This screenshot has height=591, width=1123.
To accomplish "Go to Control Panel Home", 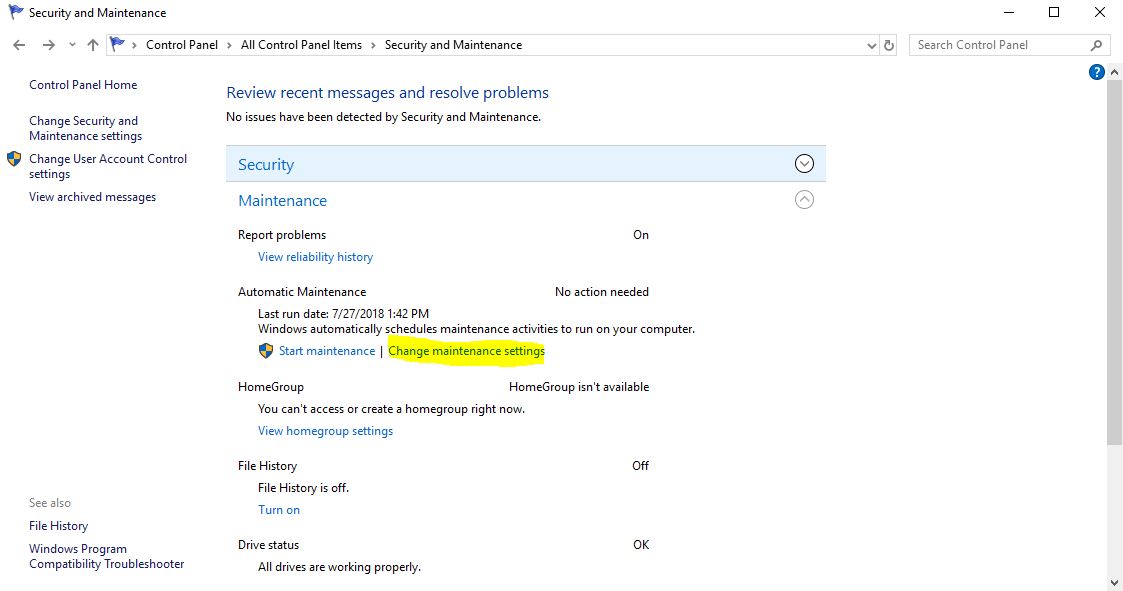I will pos(82,84).
